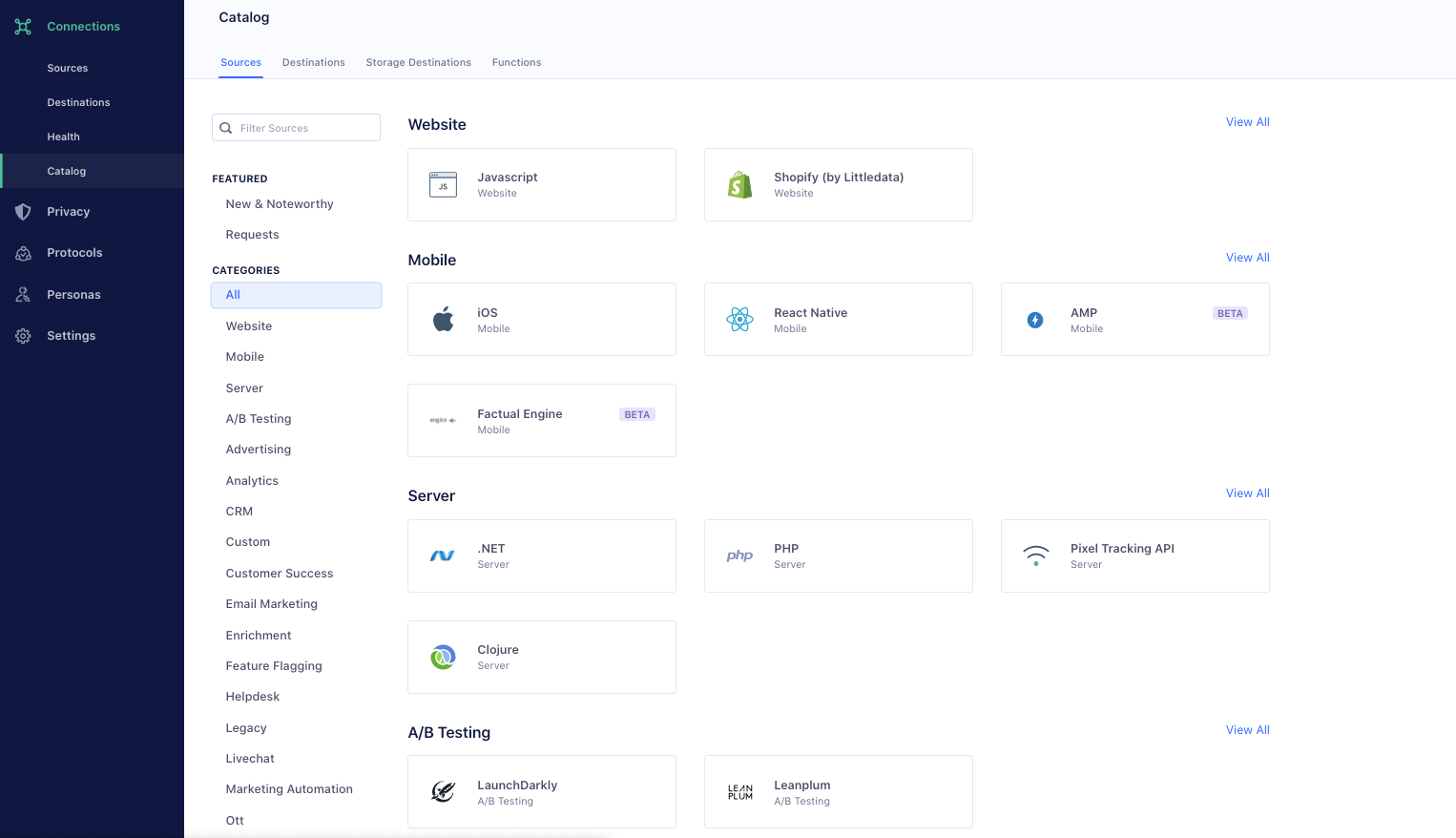This screenshot has width=1456, height=838.
Task: Click the Personas people icon
Action: click(x=23, y=295)
